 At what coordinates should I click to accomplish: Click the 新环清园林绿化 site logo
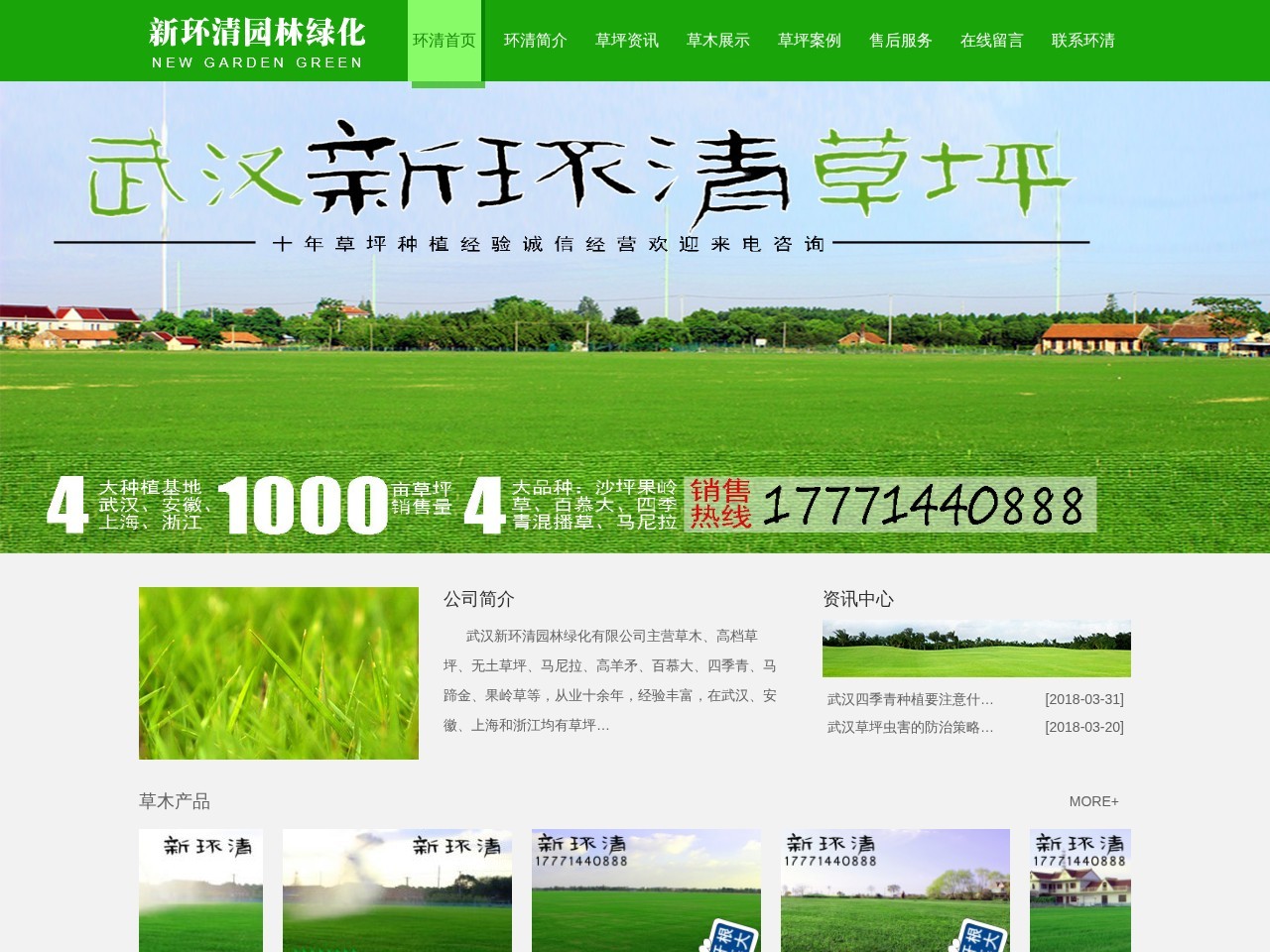[257, 43]
